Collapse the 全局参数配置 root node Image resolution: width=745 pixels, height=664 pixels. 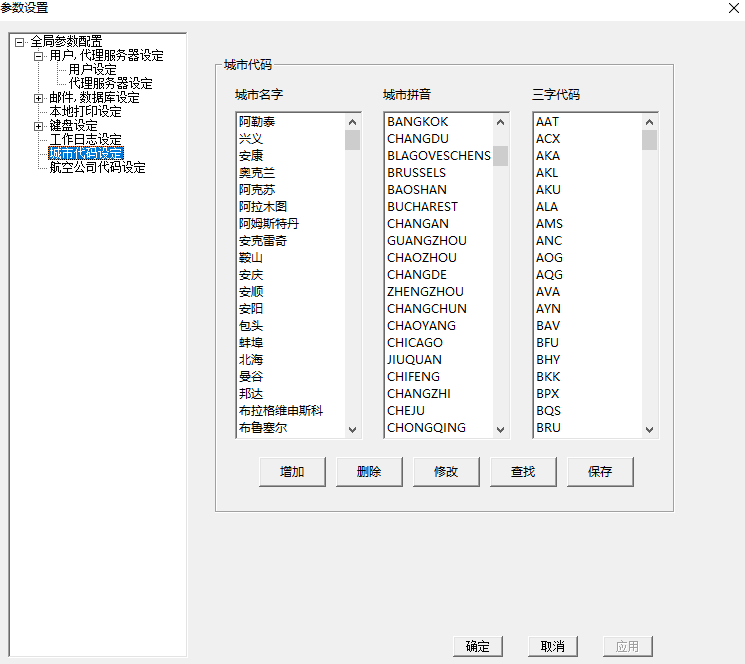20,42
